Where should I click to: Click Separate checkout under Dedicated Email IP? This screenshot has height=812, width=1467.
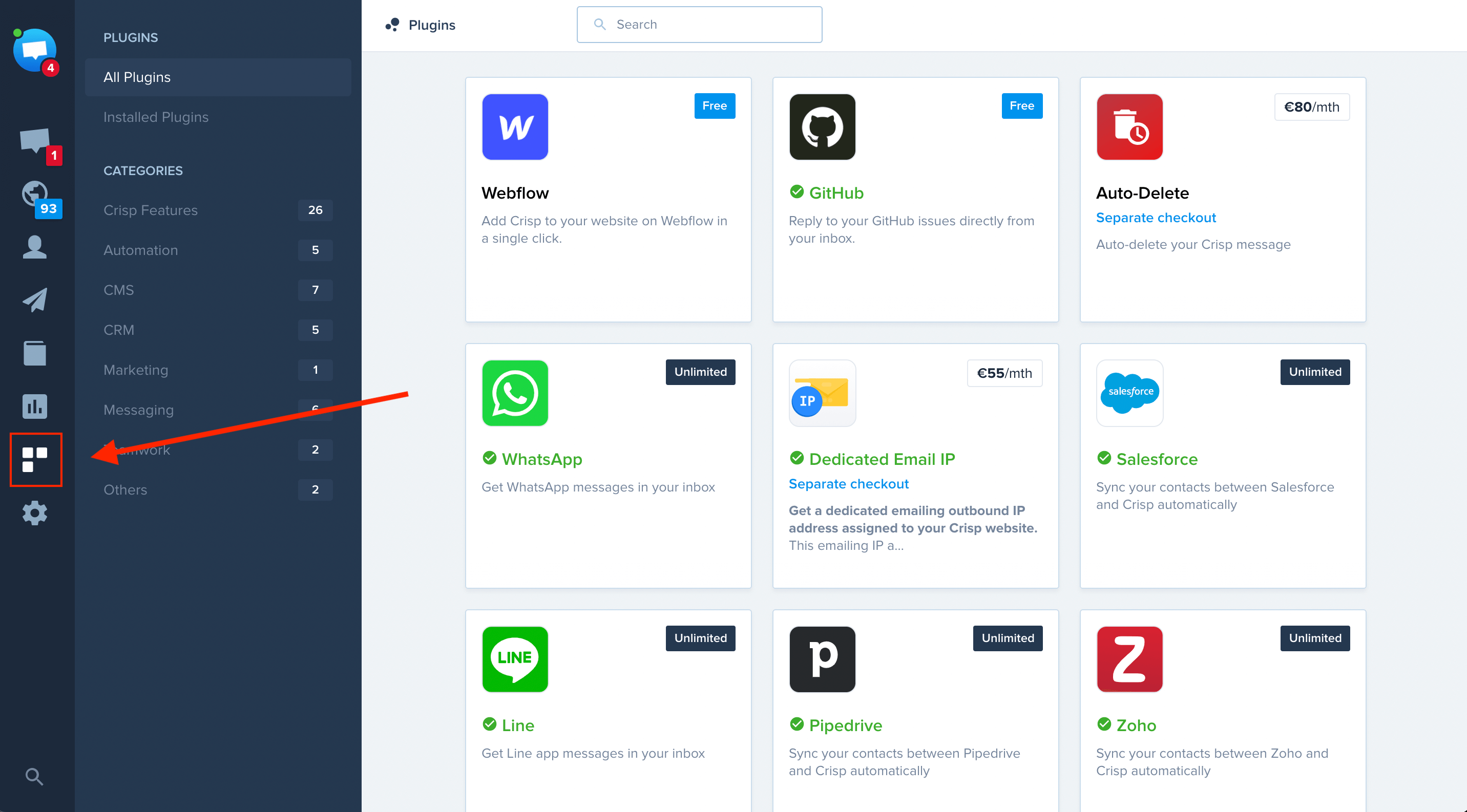pyautogui.click(x=849, y=484)
